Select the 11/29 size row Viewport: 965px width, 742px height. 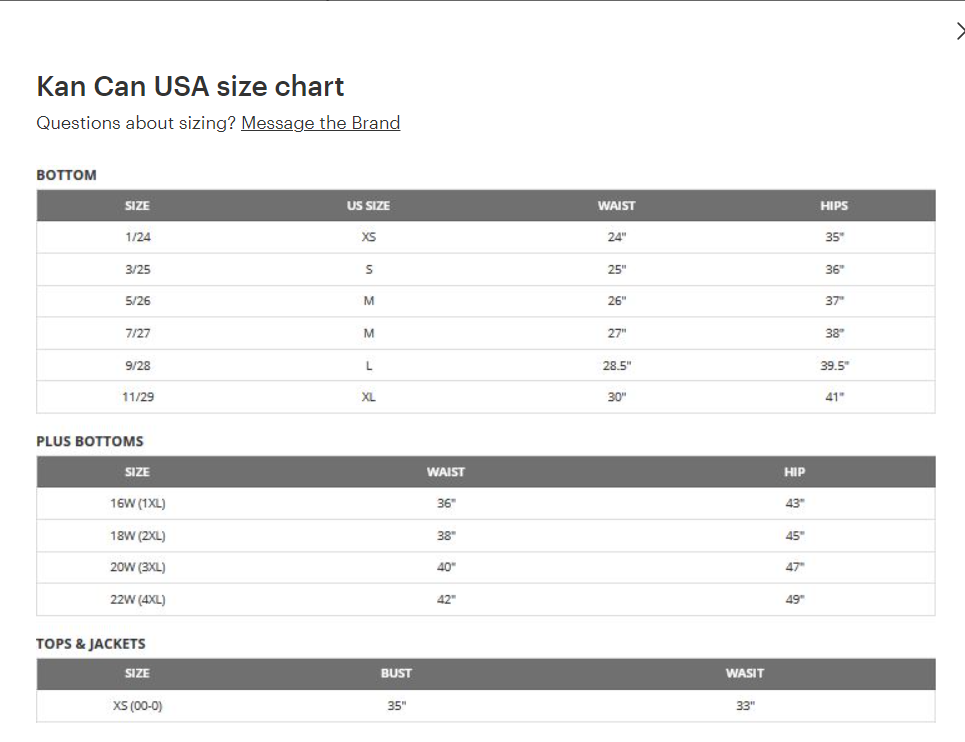click(137, 397)
